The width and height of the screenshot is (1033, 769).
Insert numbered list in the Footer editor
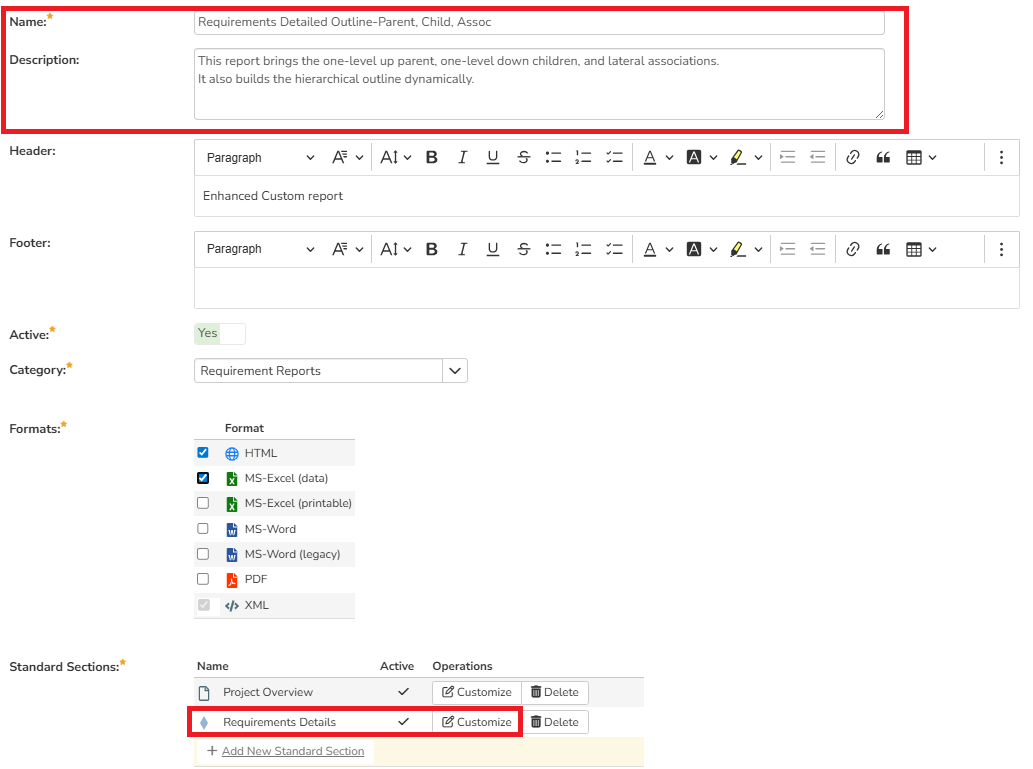pyautogui.click(x=583, y=249)
